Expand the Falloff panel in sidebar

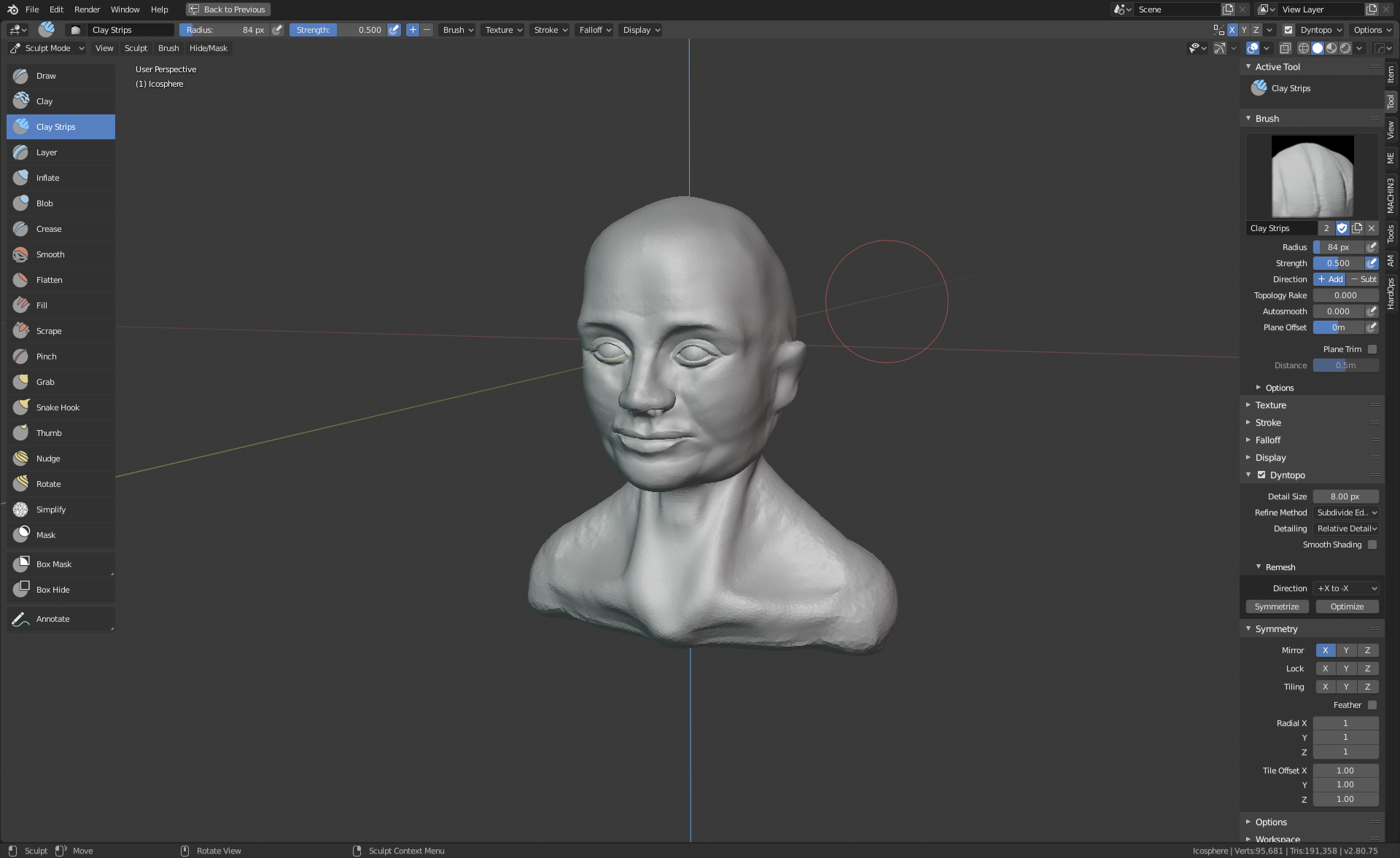coord(1267,440)
